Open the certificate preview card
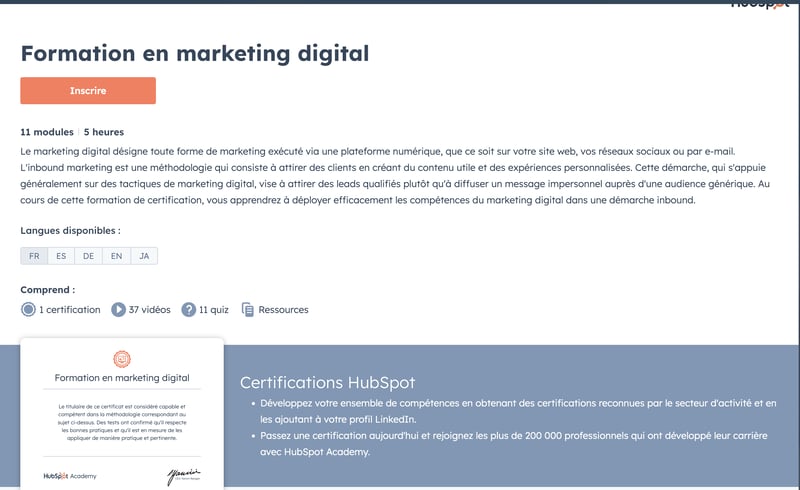This screenshot has height=490, width=800. [122, 414]
